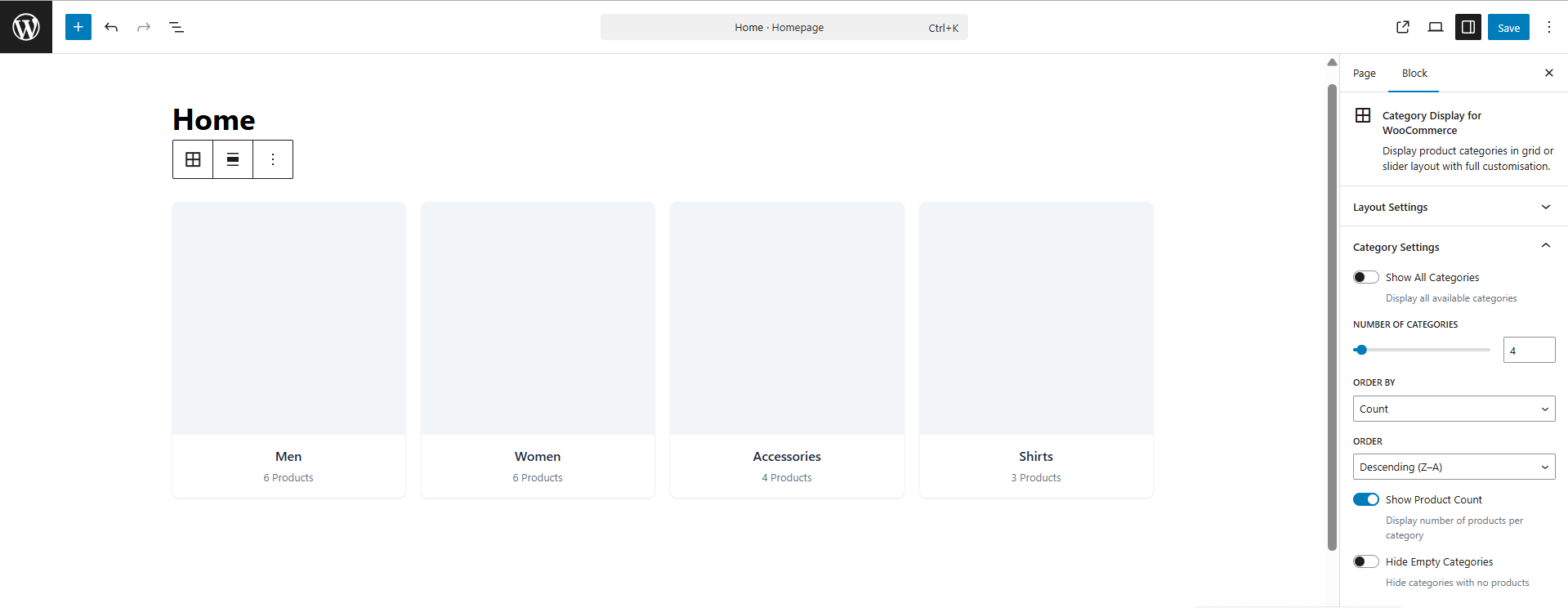The image size is (1568, 608).
Task: Open the document overview list
Action: 176,27
